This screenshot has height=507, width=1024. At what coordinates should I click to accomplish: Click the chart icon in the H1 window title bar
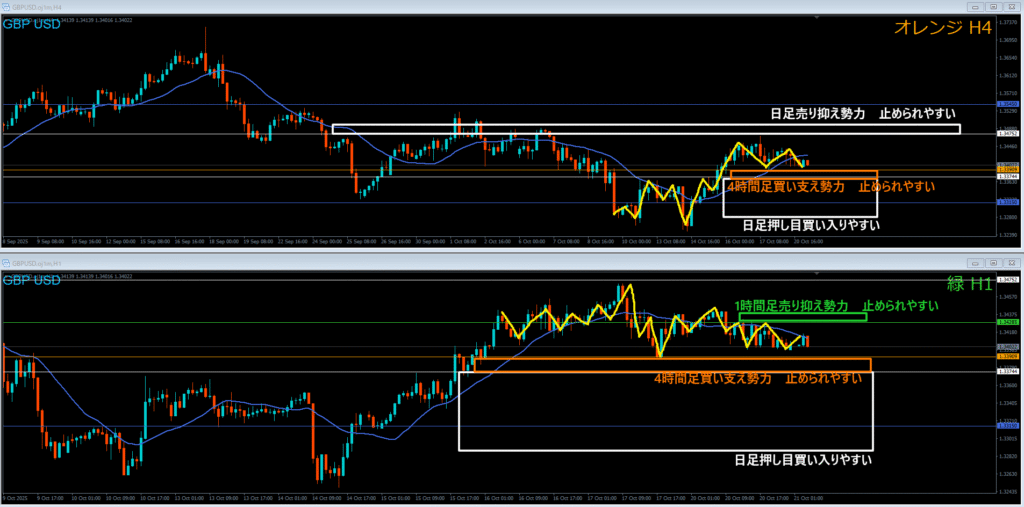click(7, 263)
